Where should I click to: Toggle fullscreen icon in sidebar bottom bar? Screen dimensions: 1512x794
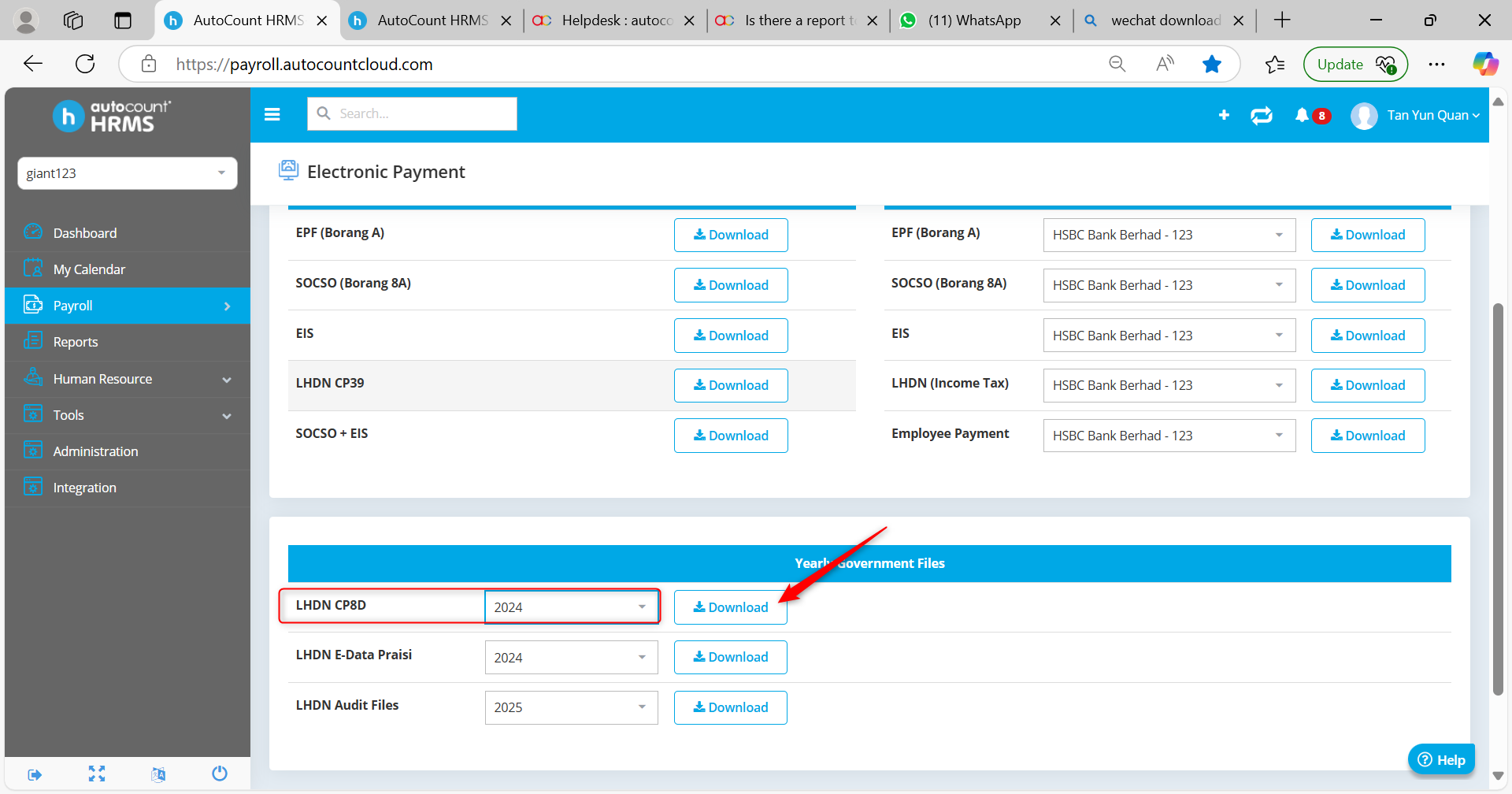point(97,774)
